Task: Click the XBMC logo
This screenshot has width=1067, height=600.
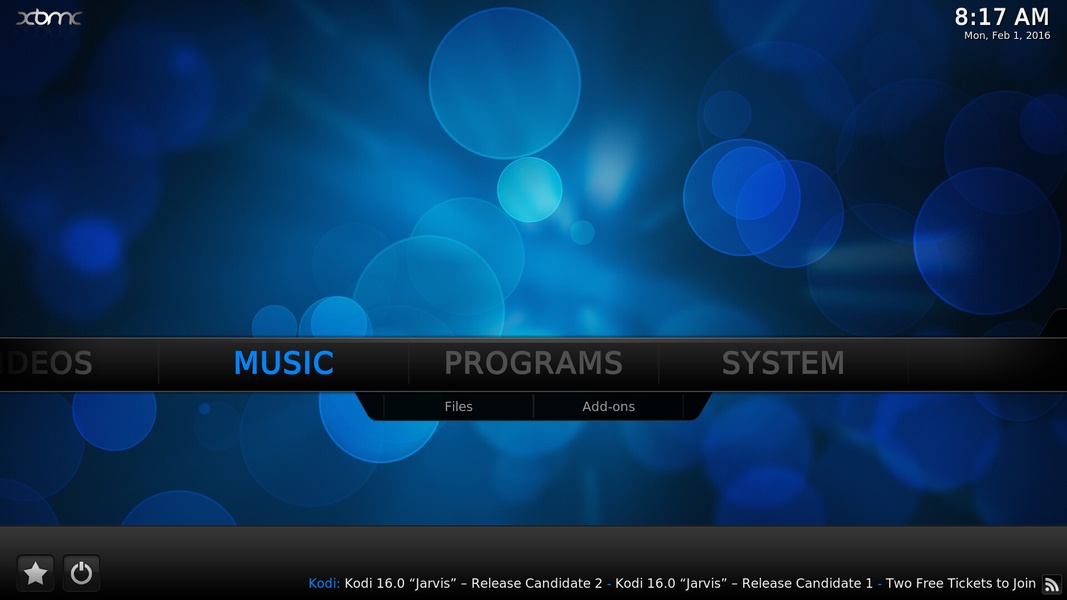Action: tap(48, 18)
